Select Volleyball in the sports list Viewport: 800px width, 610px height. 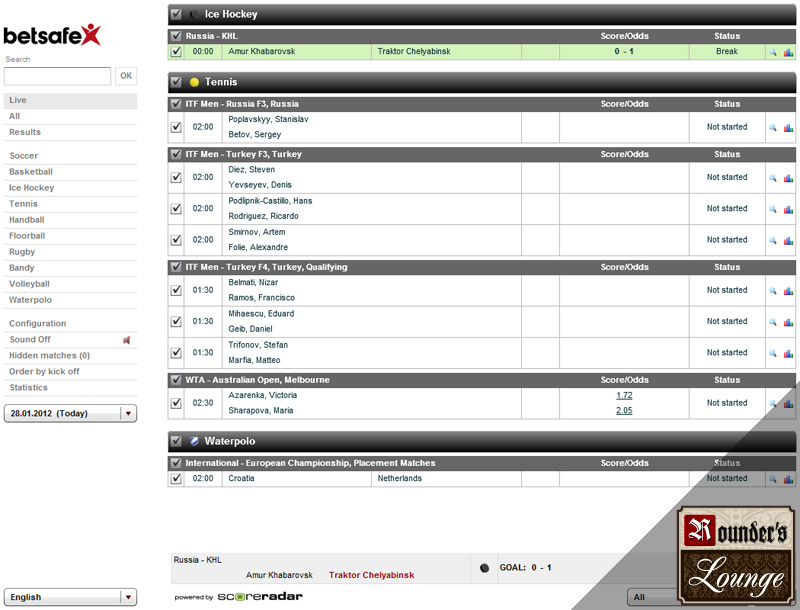tap(70, 284)
